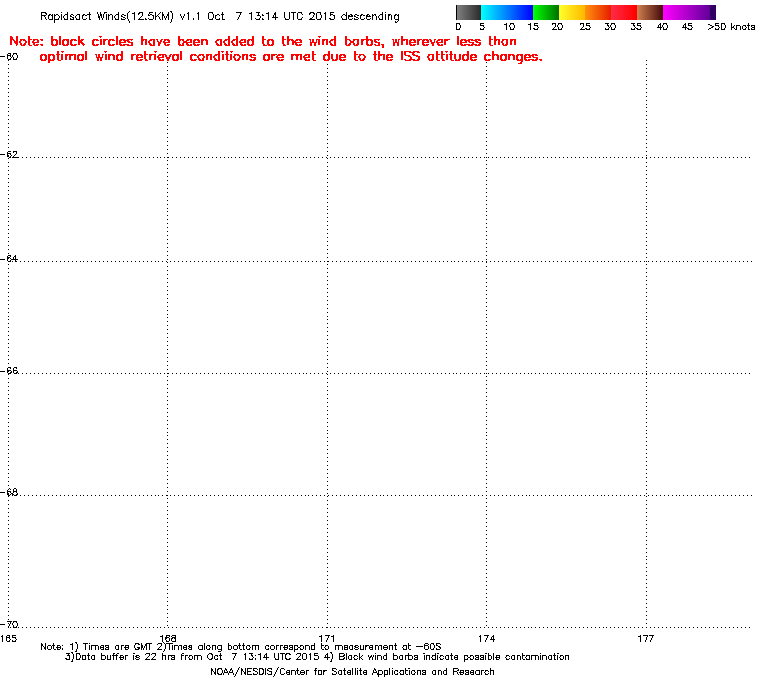Click the orange 25-30 knots color segment
Image resolution: width=760 pixels, height=688 pixels.
(x=598, y=12)
